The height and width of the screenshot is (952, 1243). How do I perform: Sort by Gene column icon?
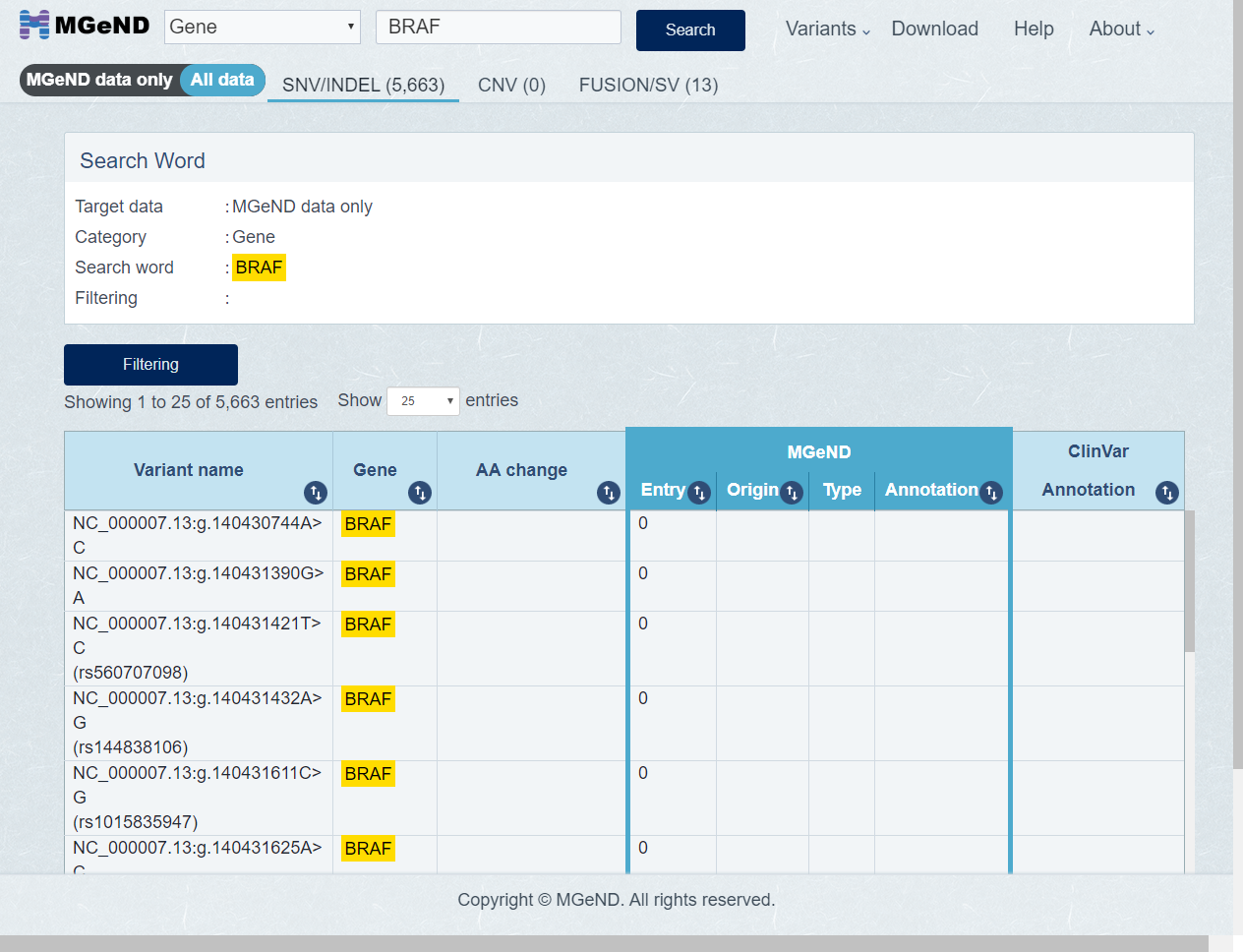point(420,493)
